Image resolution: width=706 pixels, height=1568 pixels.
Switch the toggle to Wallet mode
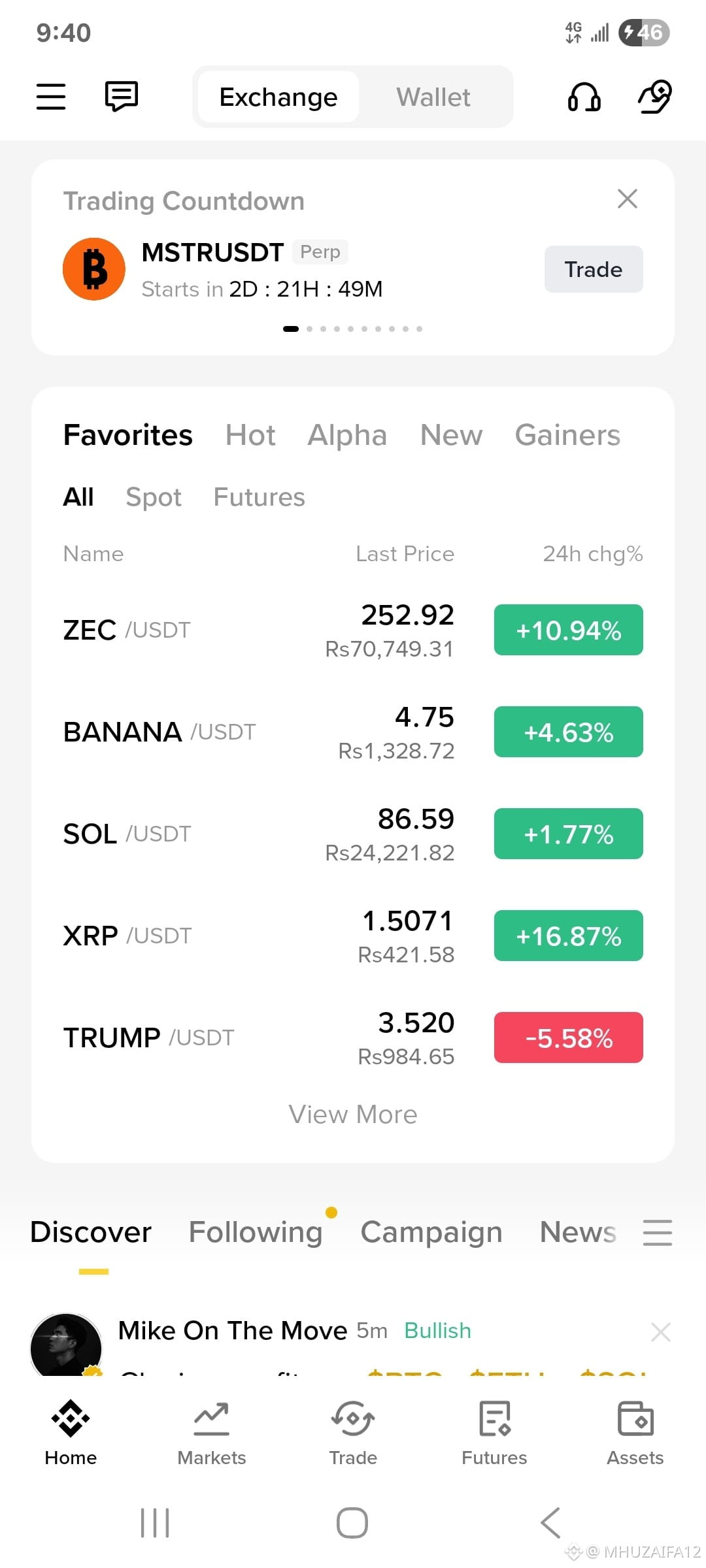tap(433, 97)
